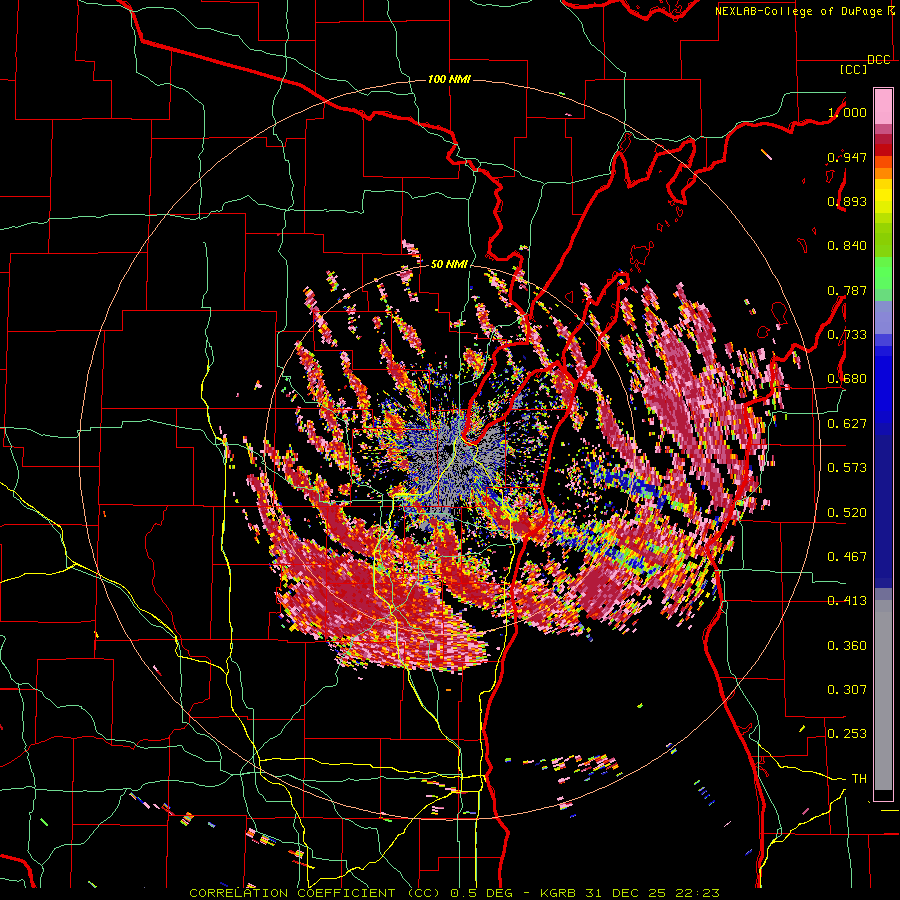Click the 0.253 legend value
Viewport: 900px width, 900px height.
click(x=847, y=734)
